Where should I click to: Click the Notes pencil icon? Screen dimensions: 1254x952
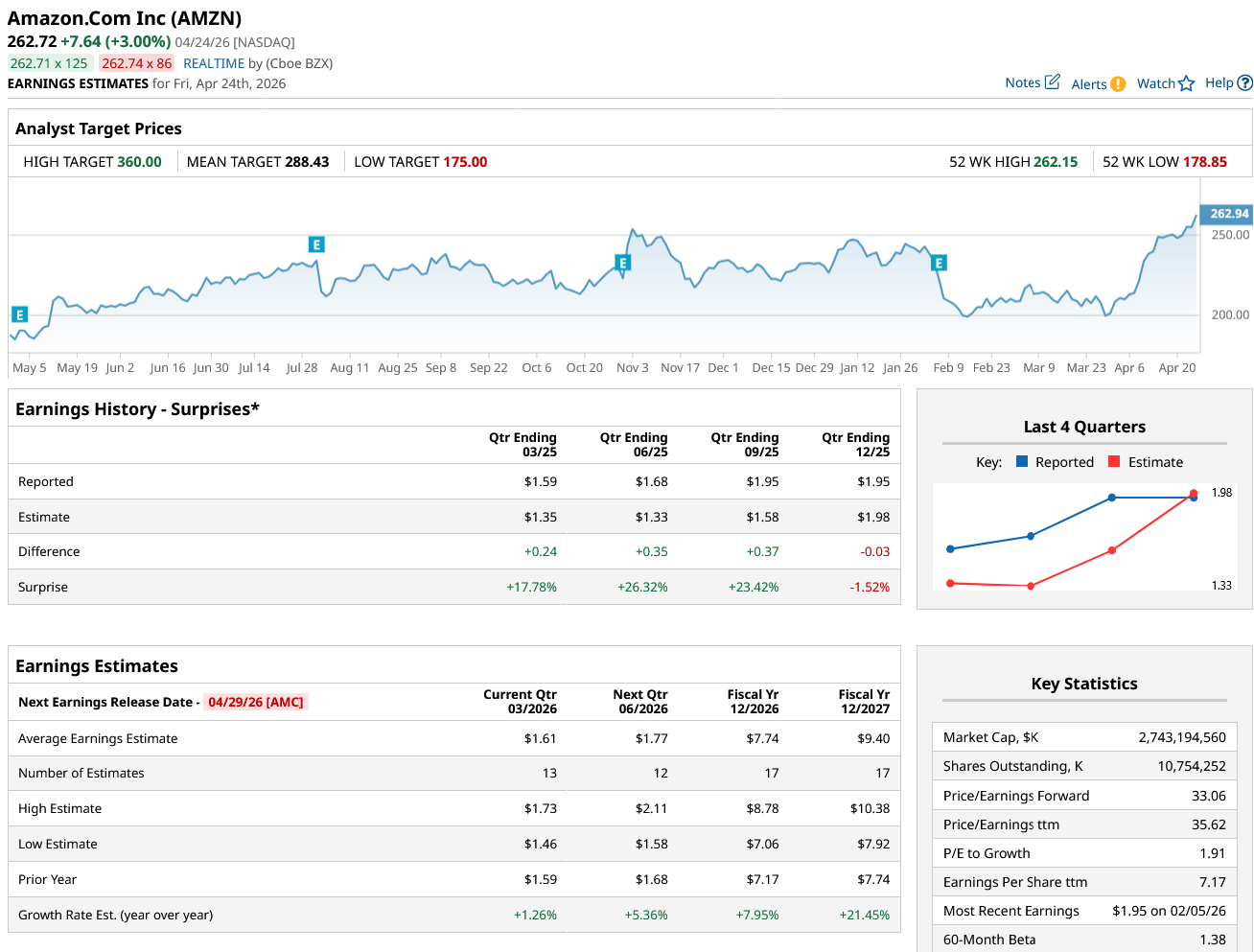[x=1052, y=82]
